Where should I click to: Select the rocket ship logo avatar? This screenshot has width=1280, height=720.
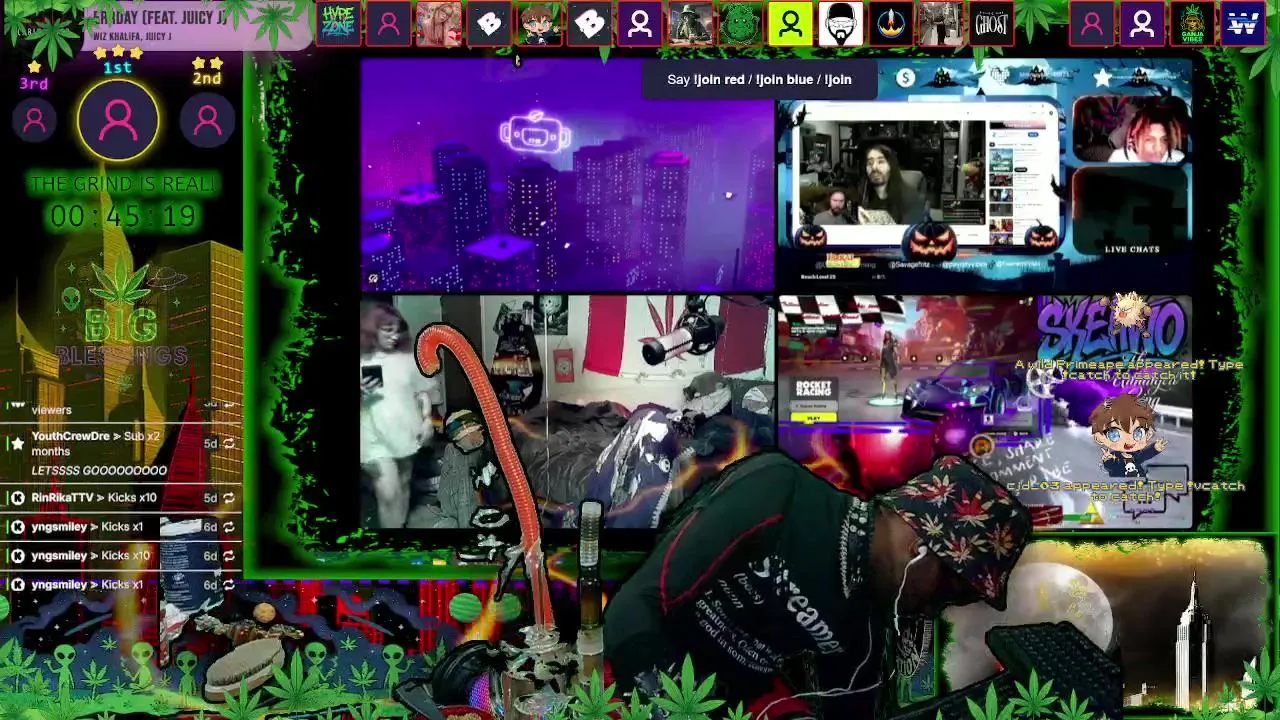pos(891,24)
